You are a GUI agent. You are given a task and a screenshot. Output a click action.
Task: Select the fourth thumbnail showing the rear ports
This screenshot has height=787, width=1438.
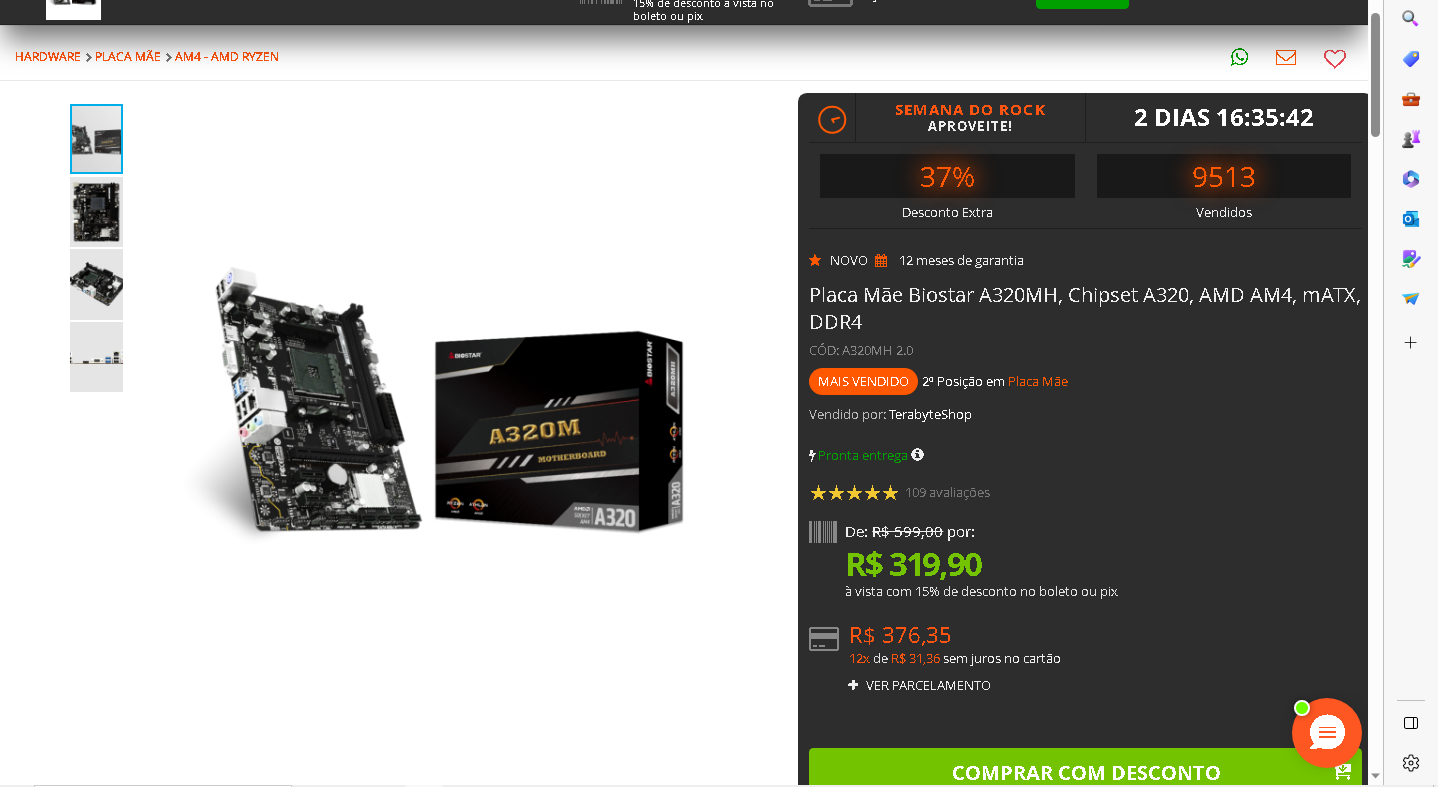(96, 356)
